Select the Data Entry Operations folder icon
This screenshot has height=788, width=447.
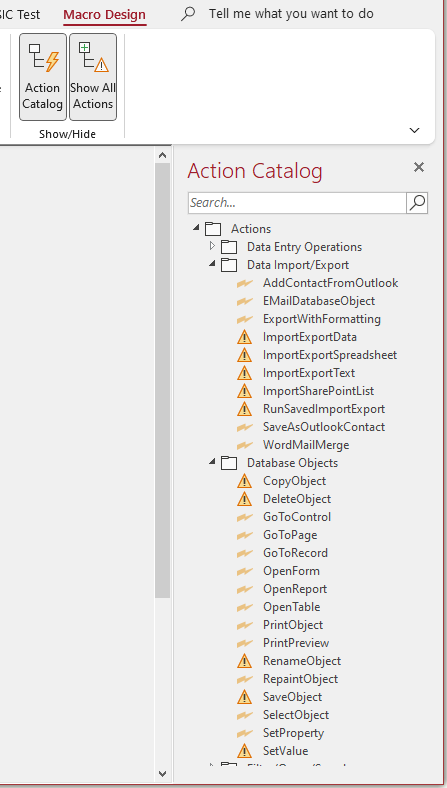(229, 247)
